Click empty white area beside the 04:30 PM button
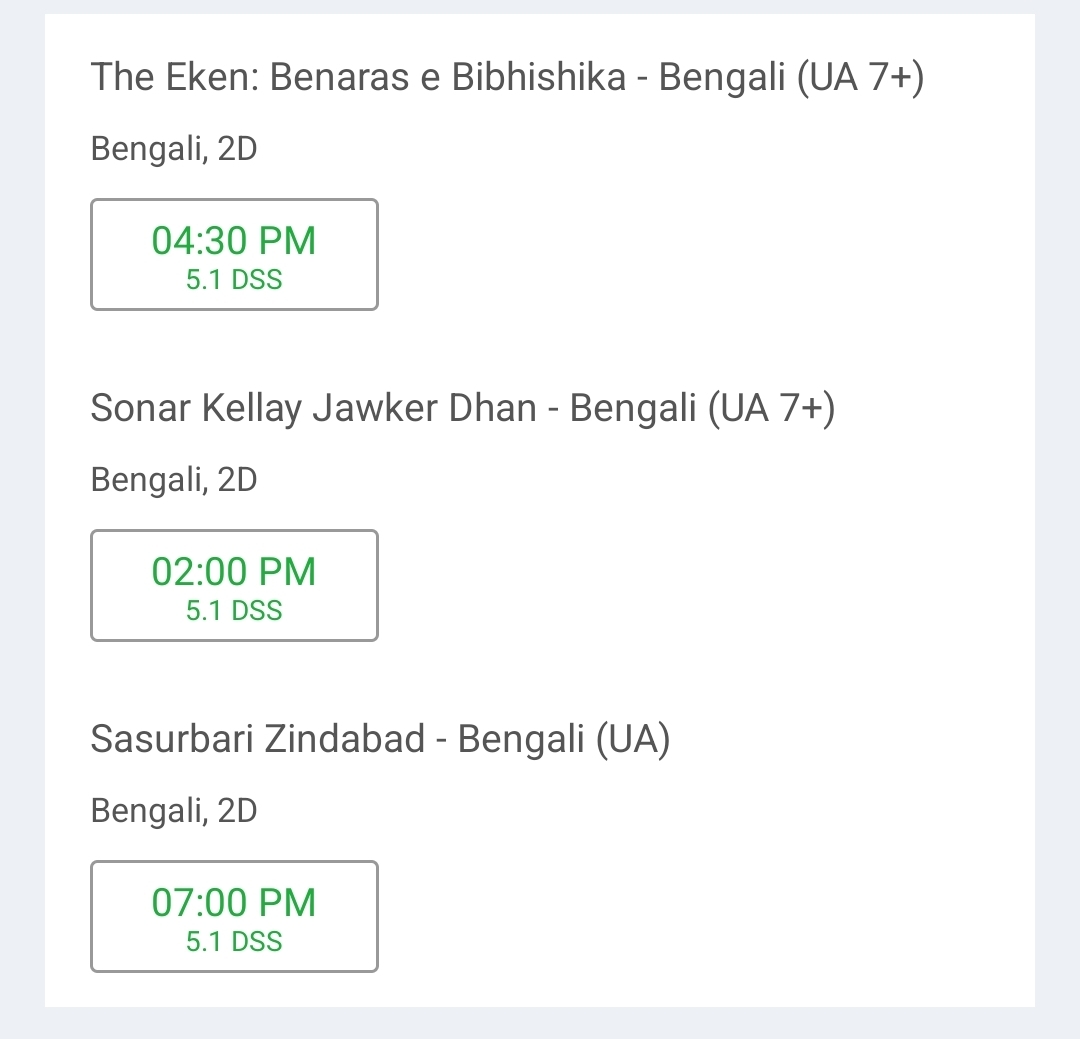The height and width of the screenshot is (1039, 1080). click(x=689, y=254)
